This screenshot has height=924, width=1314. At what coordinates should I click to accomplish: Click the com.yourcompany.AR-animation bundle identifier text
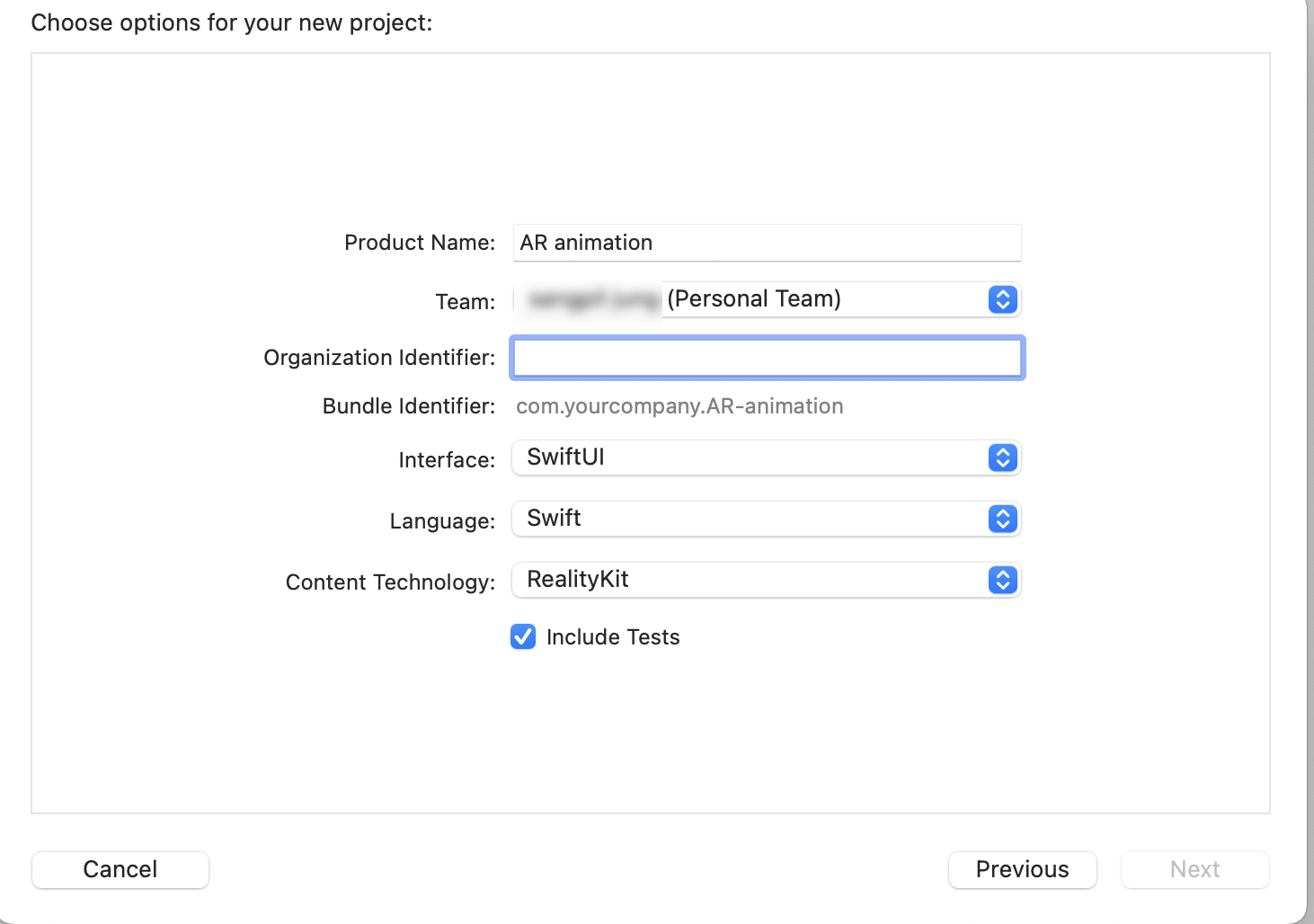tap(679, 406)
